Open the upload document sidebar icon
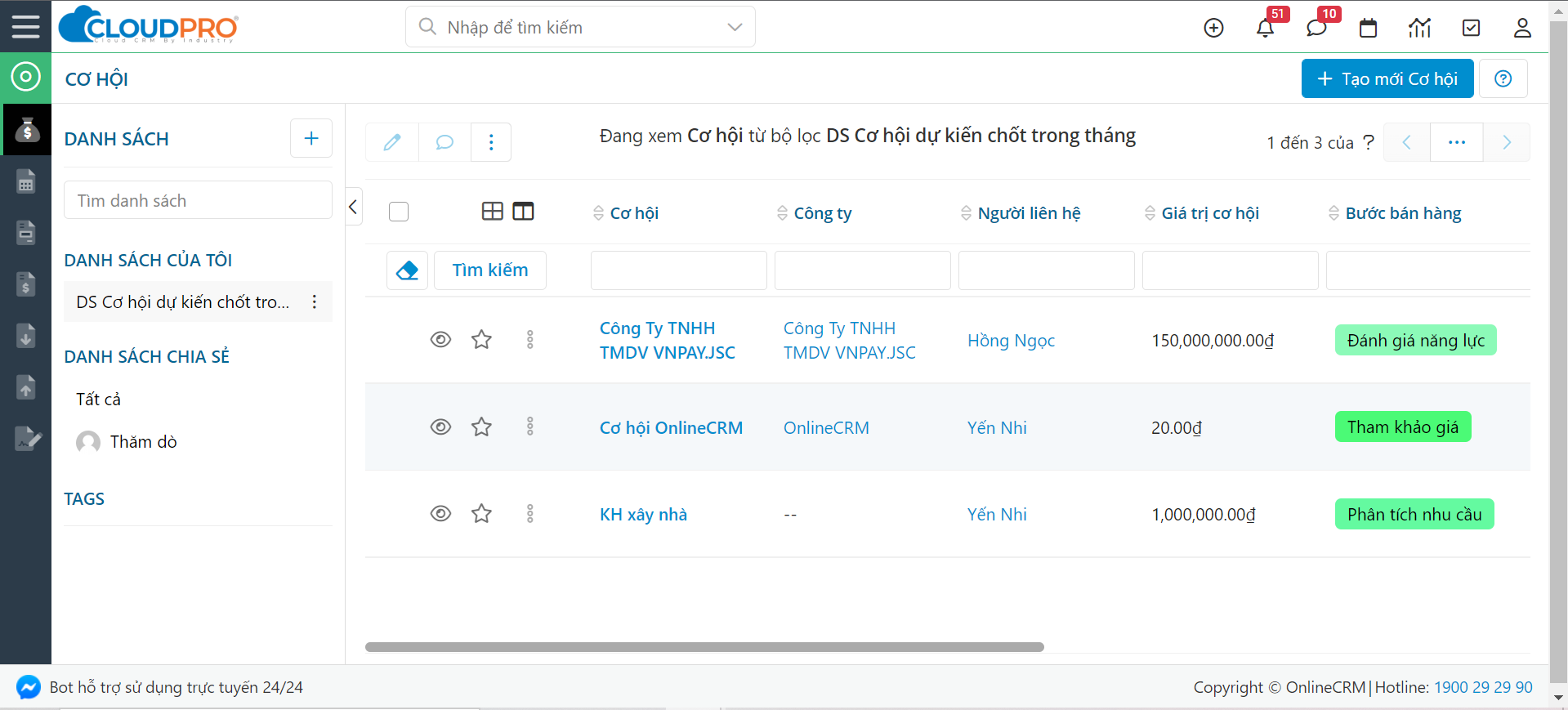1568x710 pixels. 26,387
